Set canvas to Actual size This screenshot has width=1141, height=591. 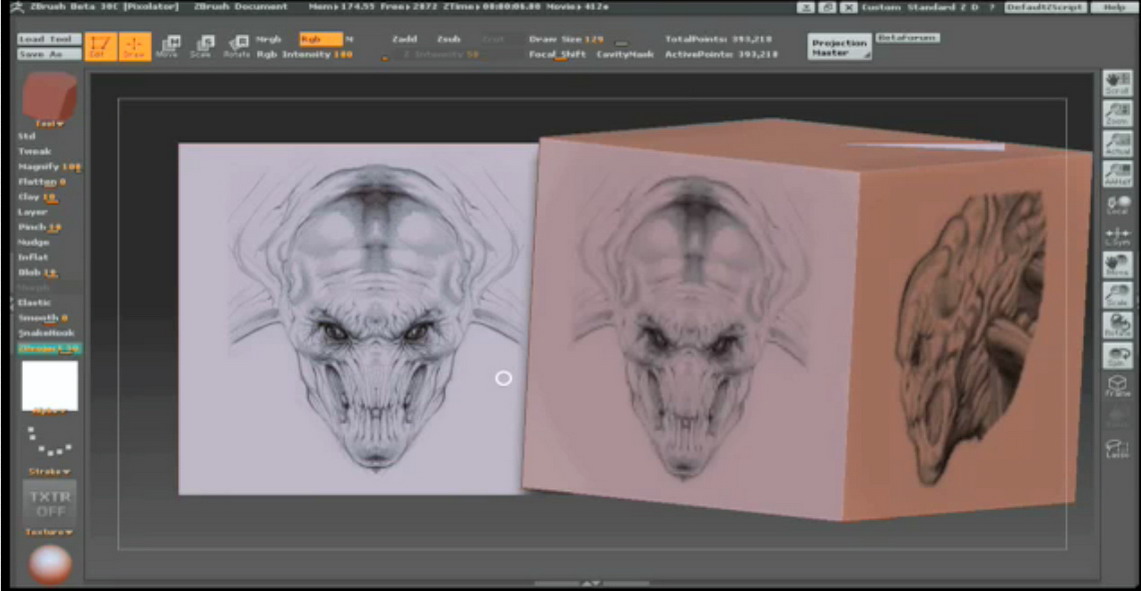(x=1117, y=143)
